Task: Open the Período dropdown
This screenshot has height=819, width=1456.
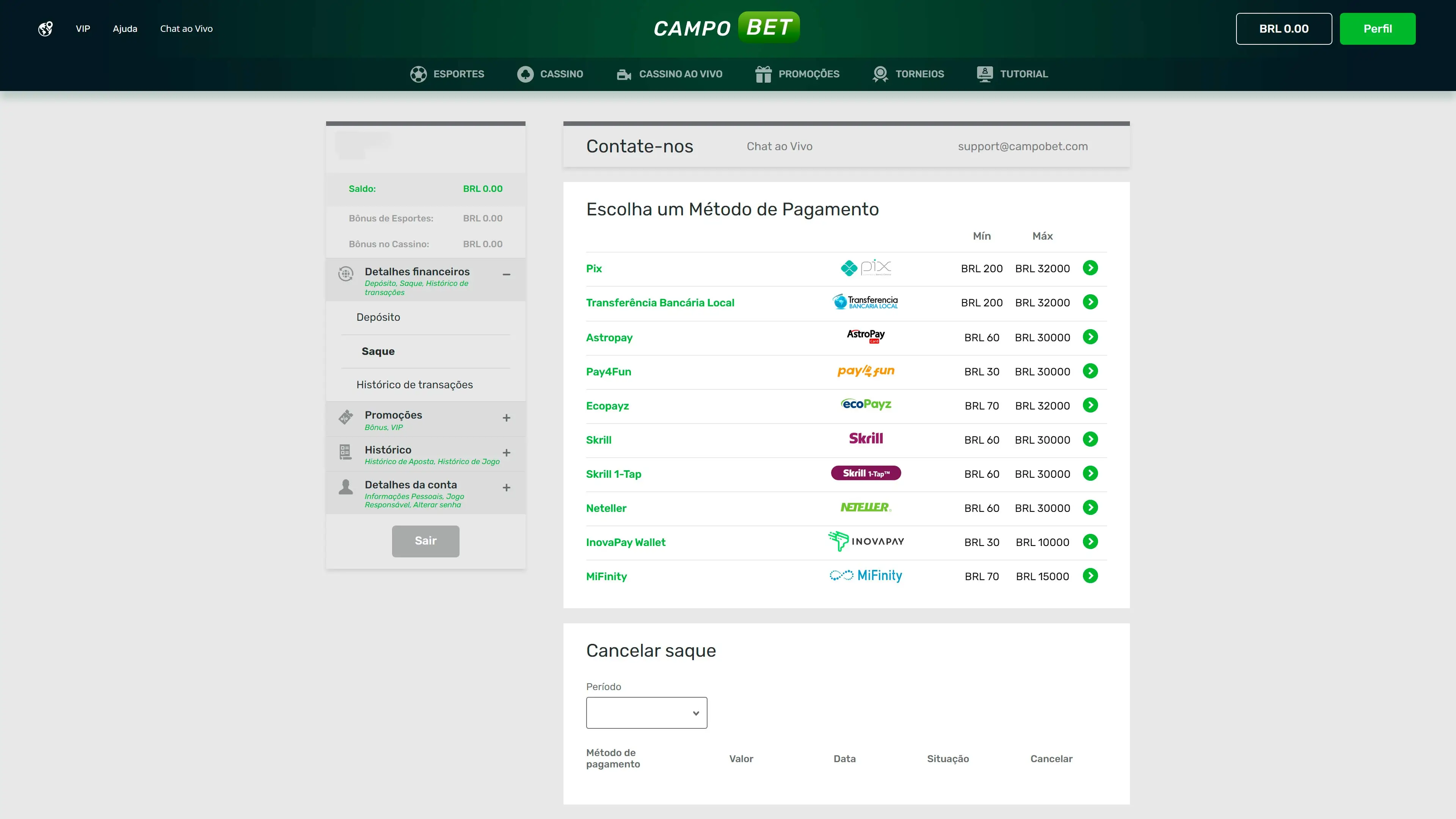Action: click(646, 713)
